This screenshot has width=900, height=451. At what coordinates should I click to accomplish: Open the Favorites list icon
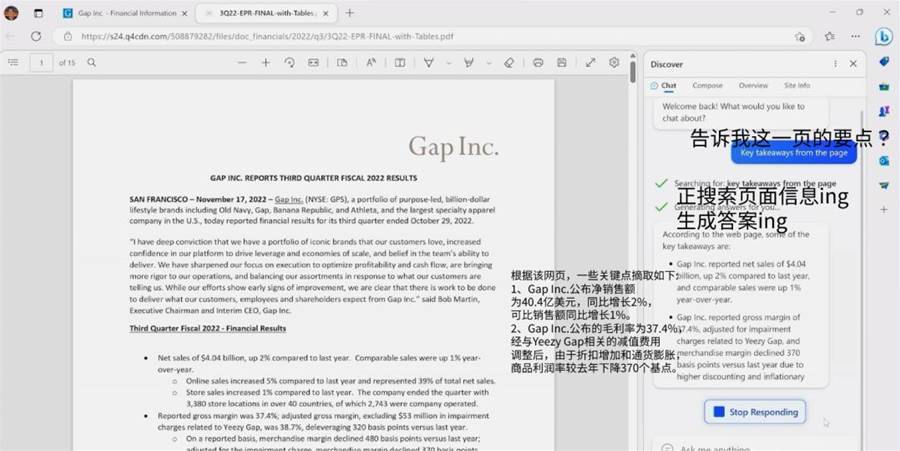[x=829, y=36]
